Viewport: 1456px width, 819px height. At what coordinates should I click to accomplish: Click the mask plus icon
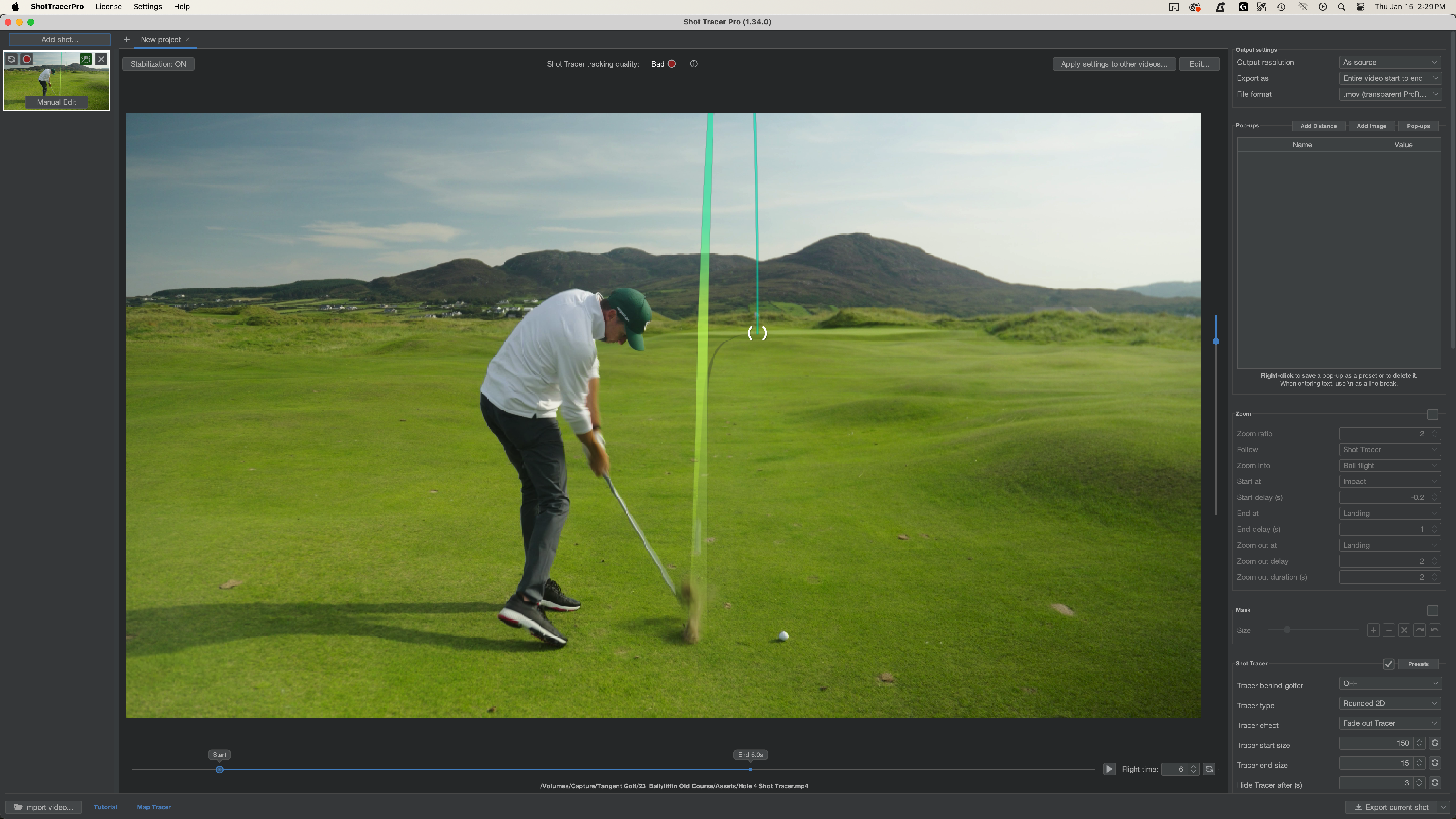[x=1373, y=630]
